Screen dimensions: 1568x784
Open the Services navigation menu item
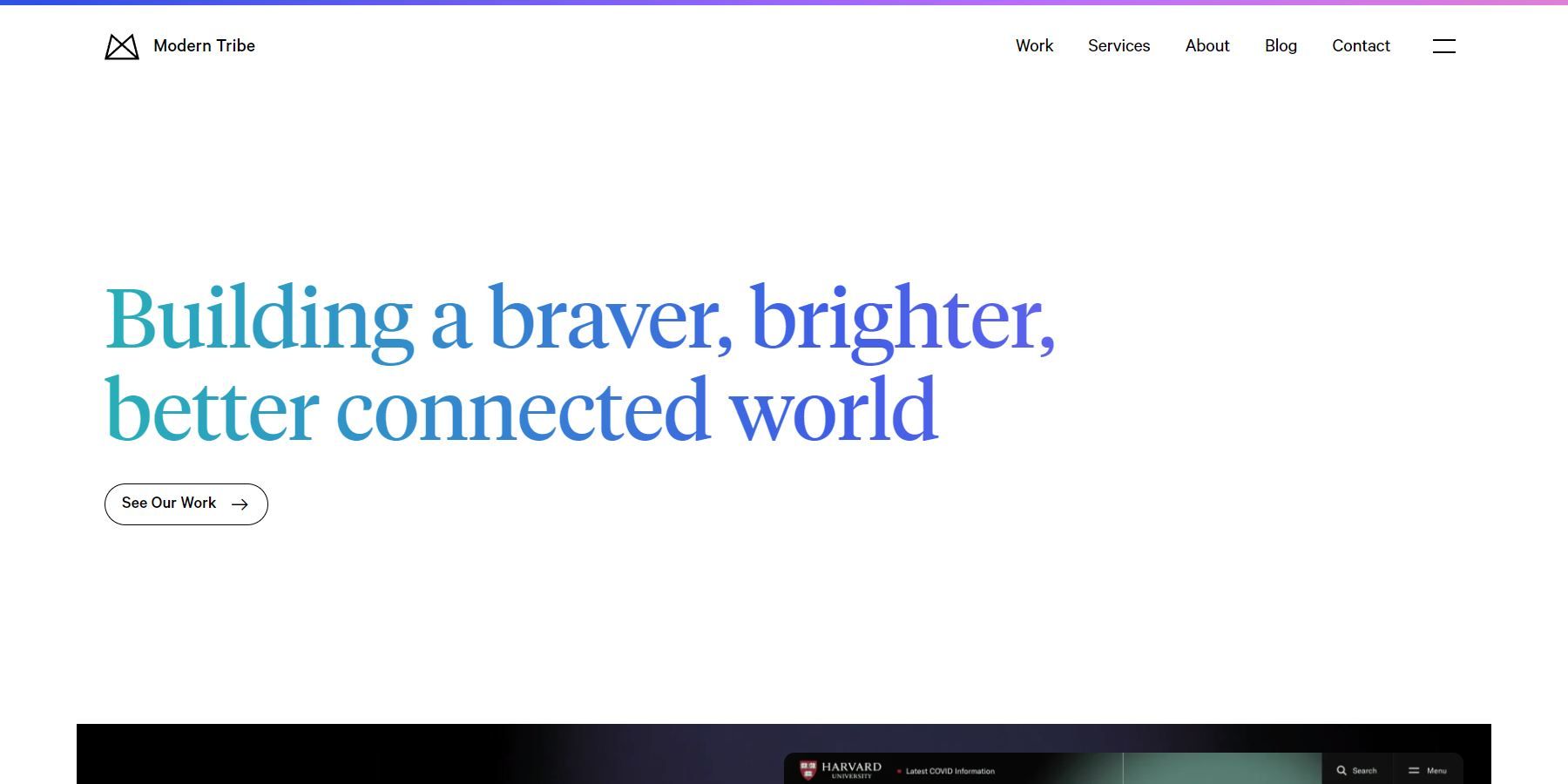click(1119, 46)
